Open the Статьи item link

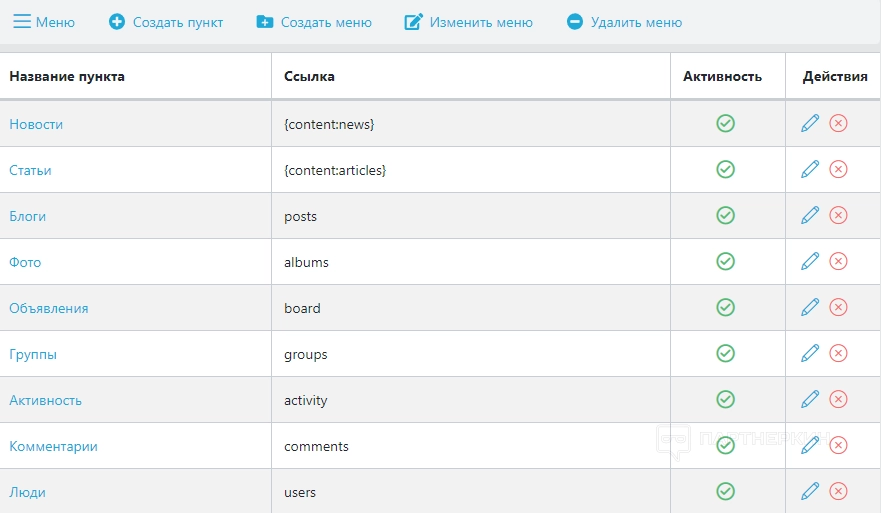(x=30, y=170)
